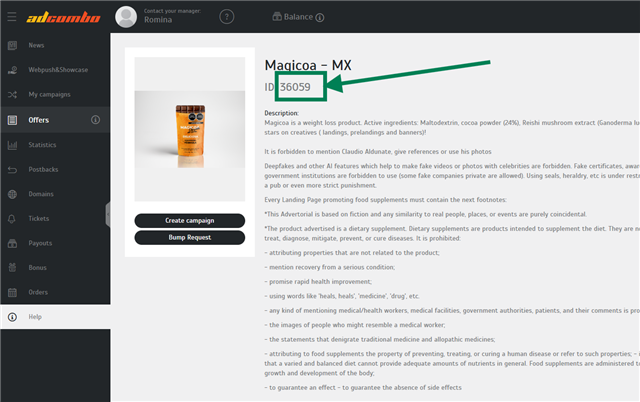Open the Statistics page

pos(55,145)
